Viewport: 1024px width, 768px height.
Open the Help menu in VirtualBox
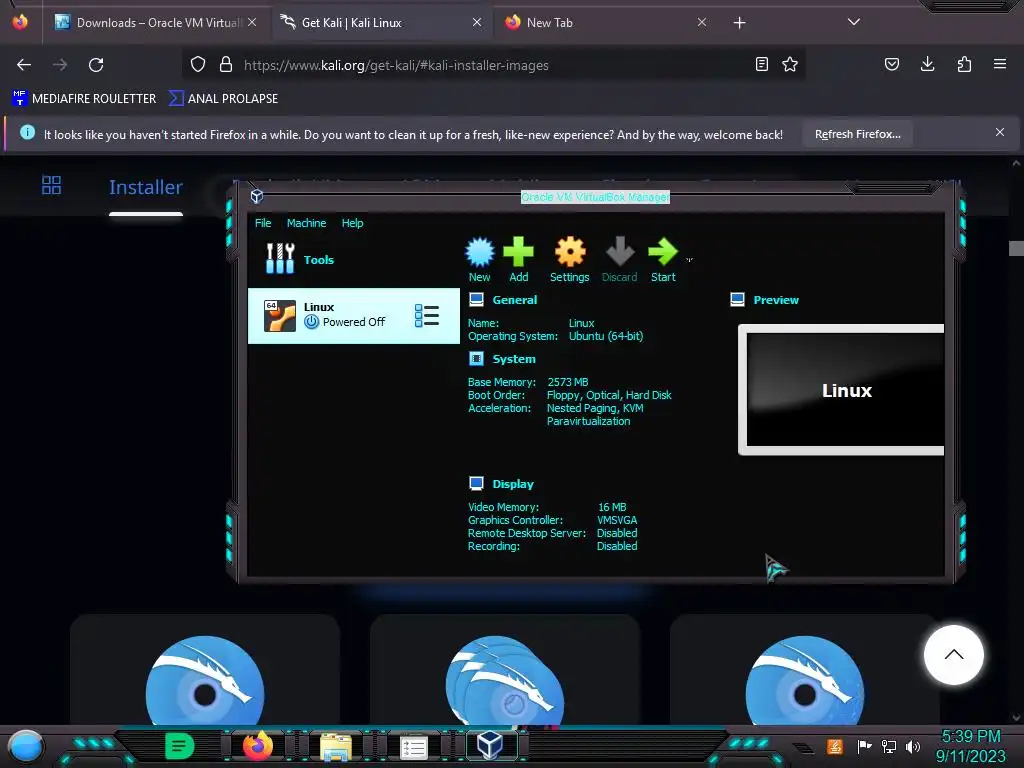pos(352,223)
